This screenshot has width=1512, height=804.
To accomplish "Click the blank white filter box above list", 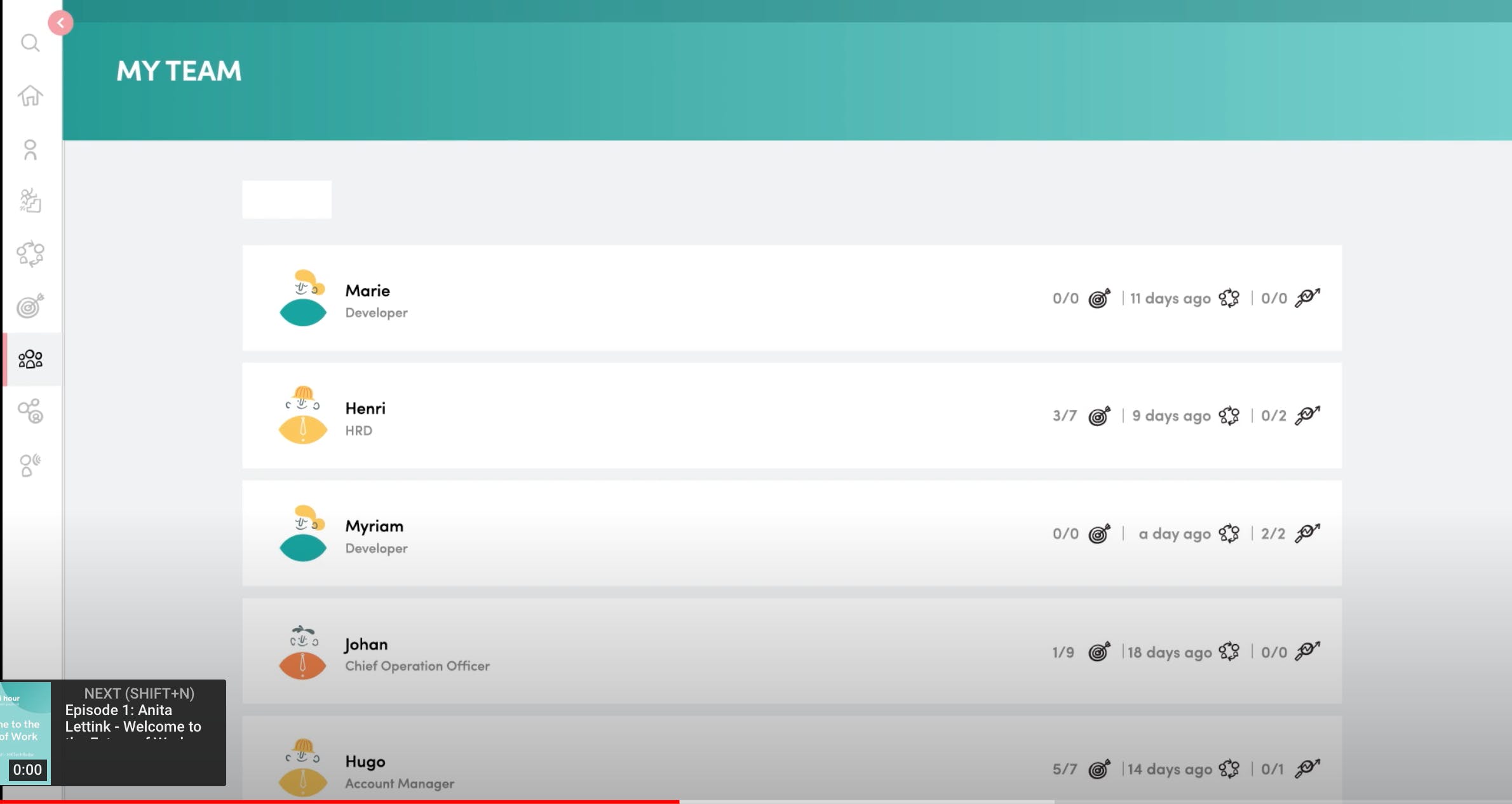I will (287, 199).
